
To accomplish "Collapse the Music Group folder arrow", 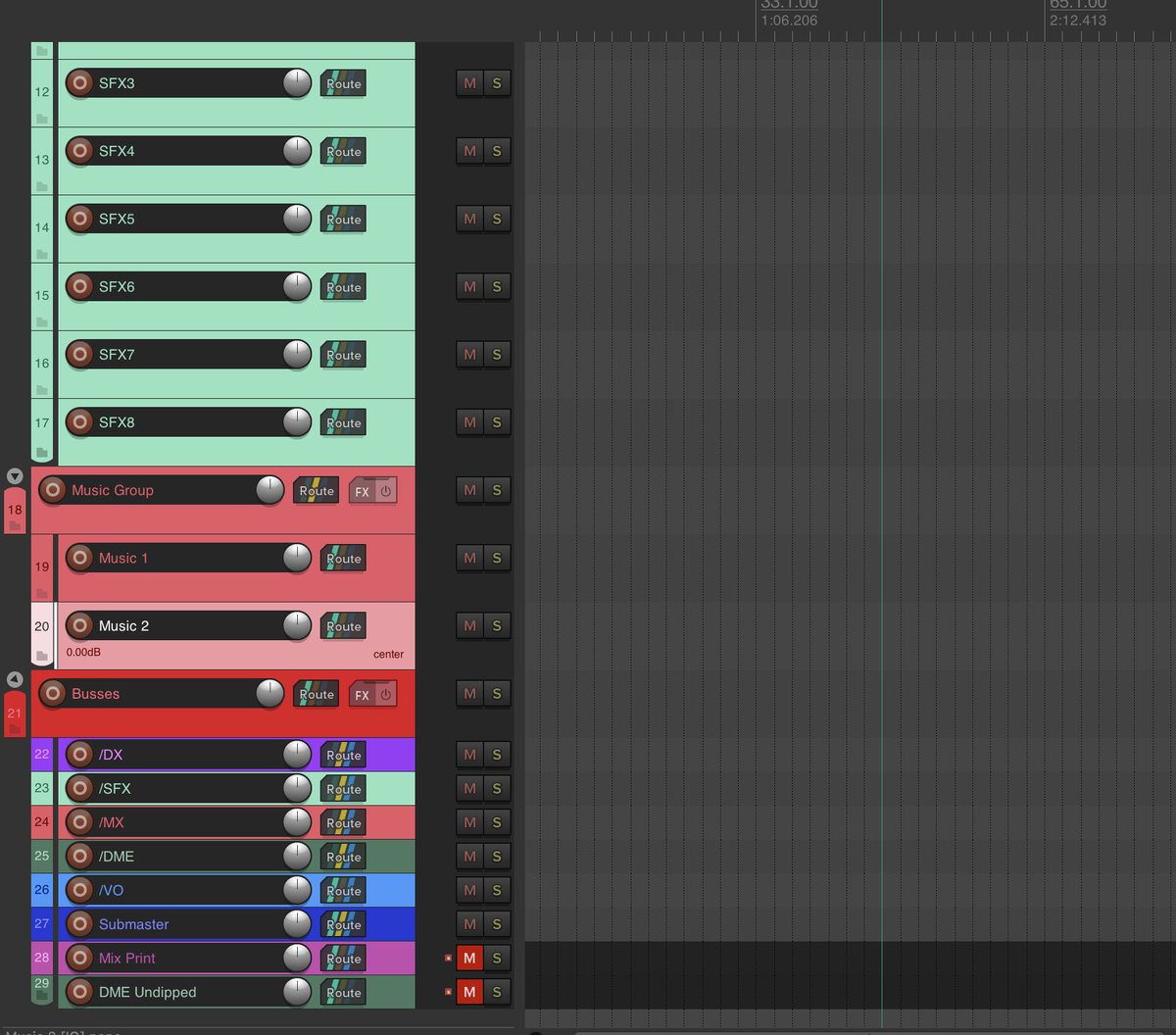I will pos(15,476).
